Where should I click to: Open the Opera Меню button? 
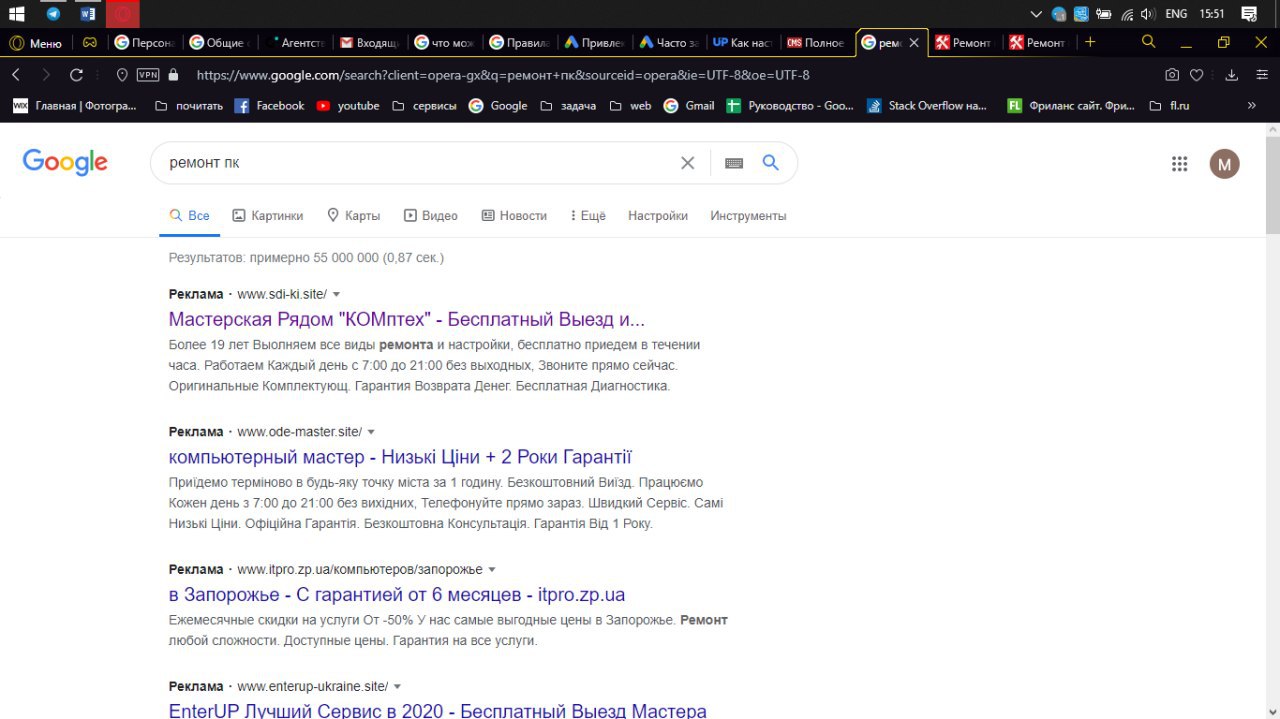(36, 43)
